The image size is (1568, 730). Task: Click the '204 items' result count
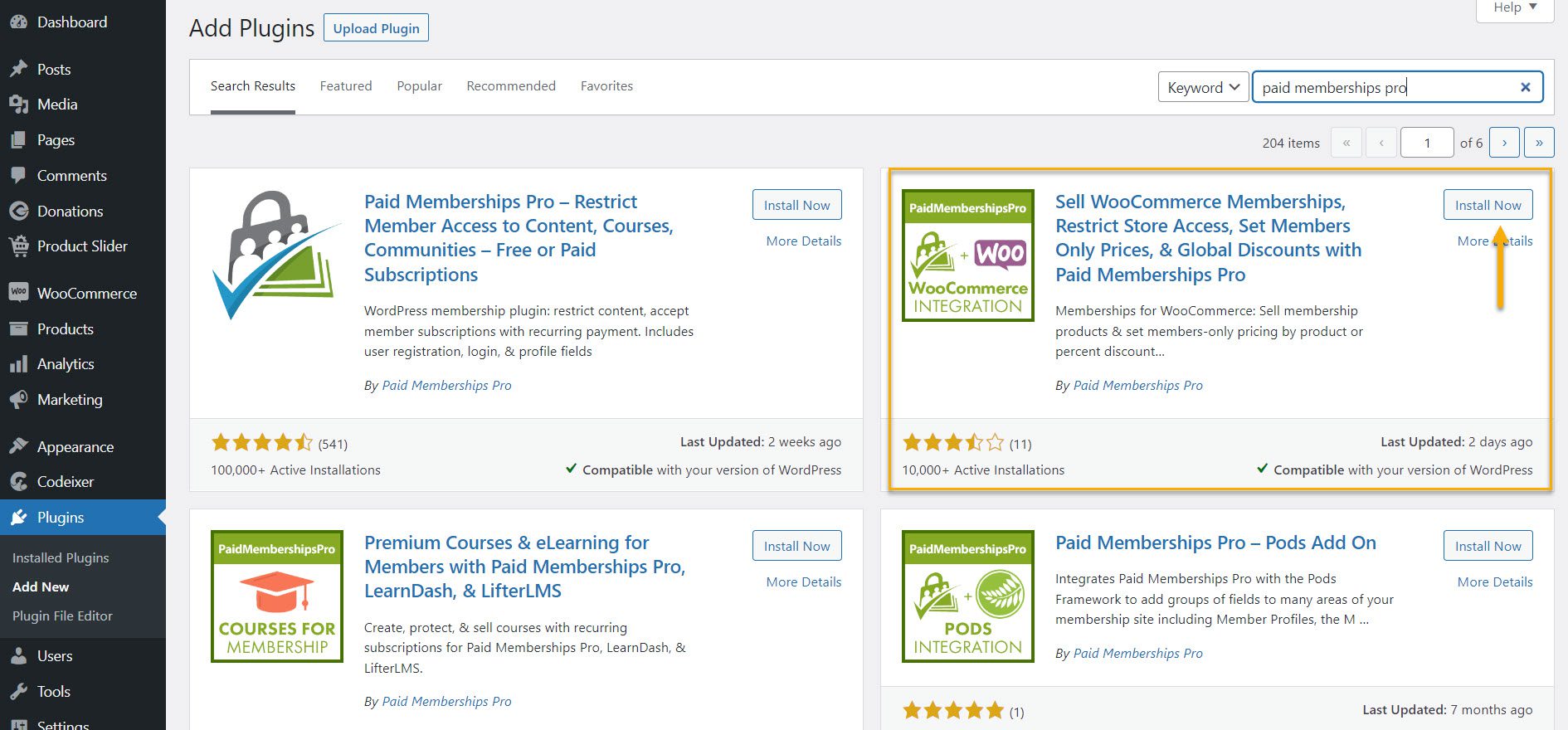click(1291, 143)
